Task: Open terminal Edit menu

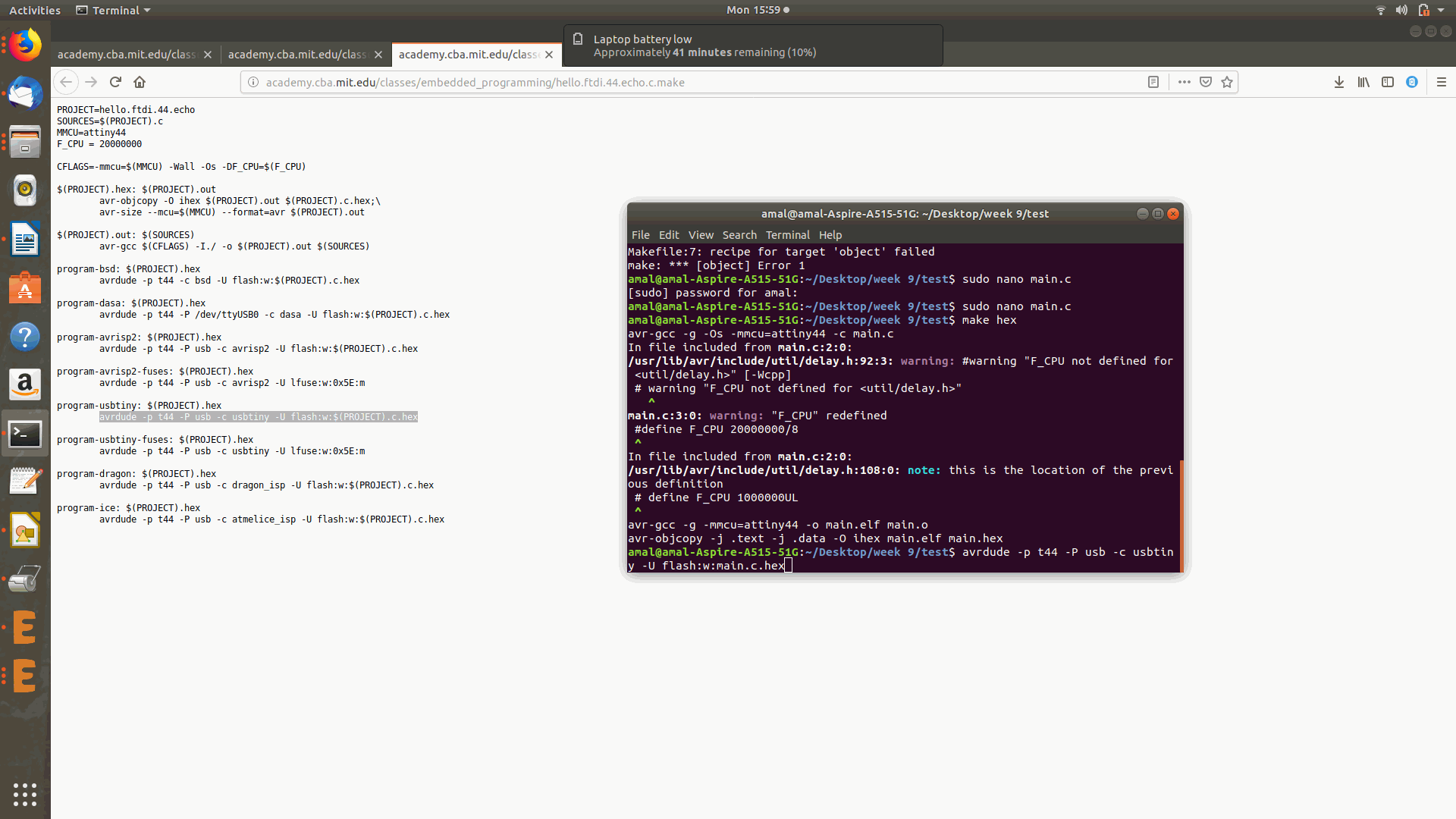Action: (668, 235)
